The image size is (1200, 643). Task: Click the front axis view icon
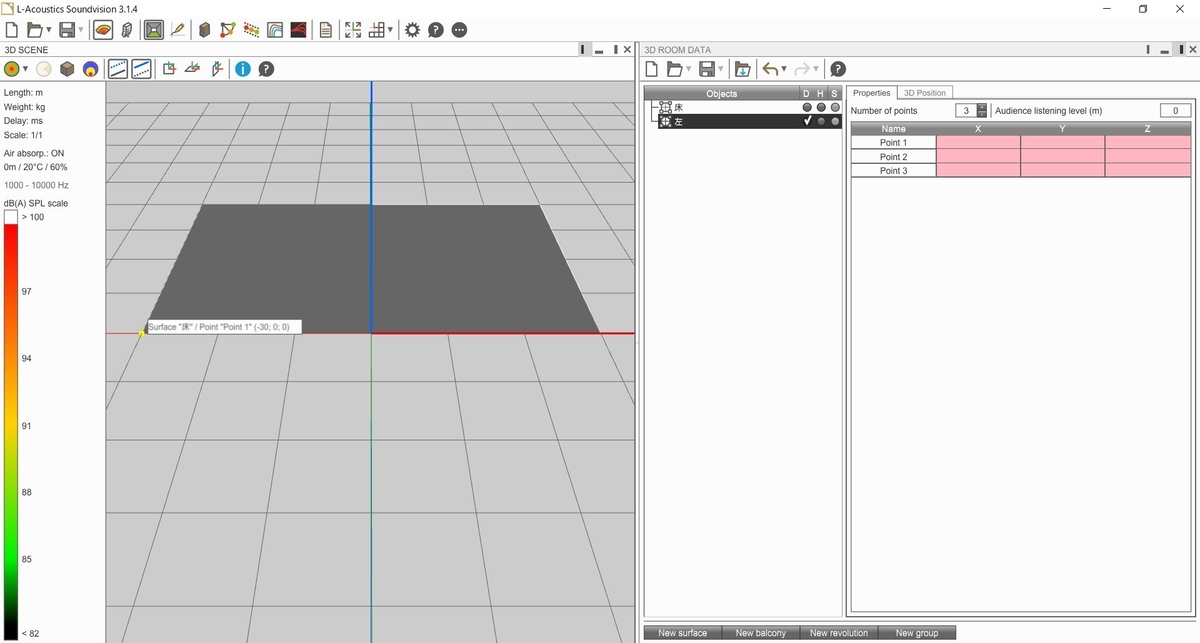[215, 69]
